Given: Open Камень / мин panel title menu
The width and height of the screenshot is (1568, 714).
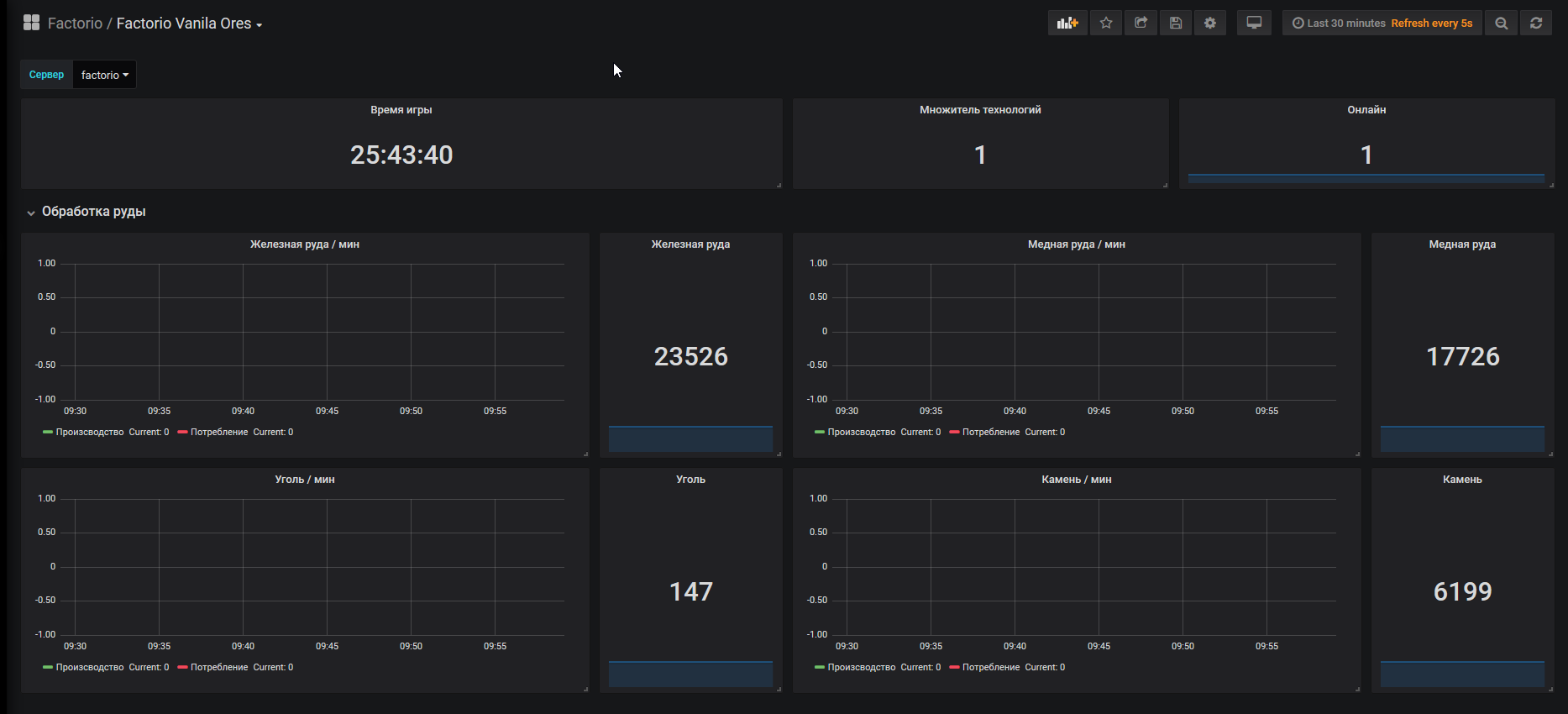Looking at the screenshot, I should pyautogui.click(x=1077, y=480).
